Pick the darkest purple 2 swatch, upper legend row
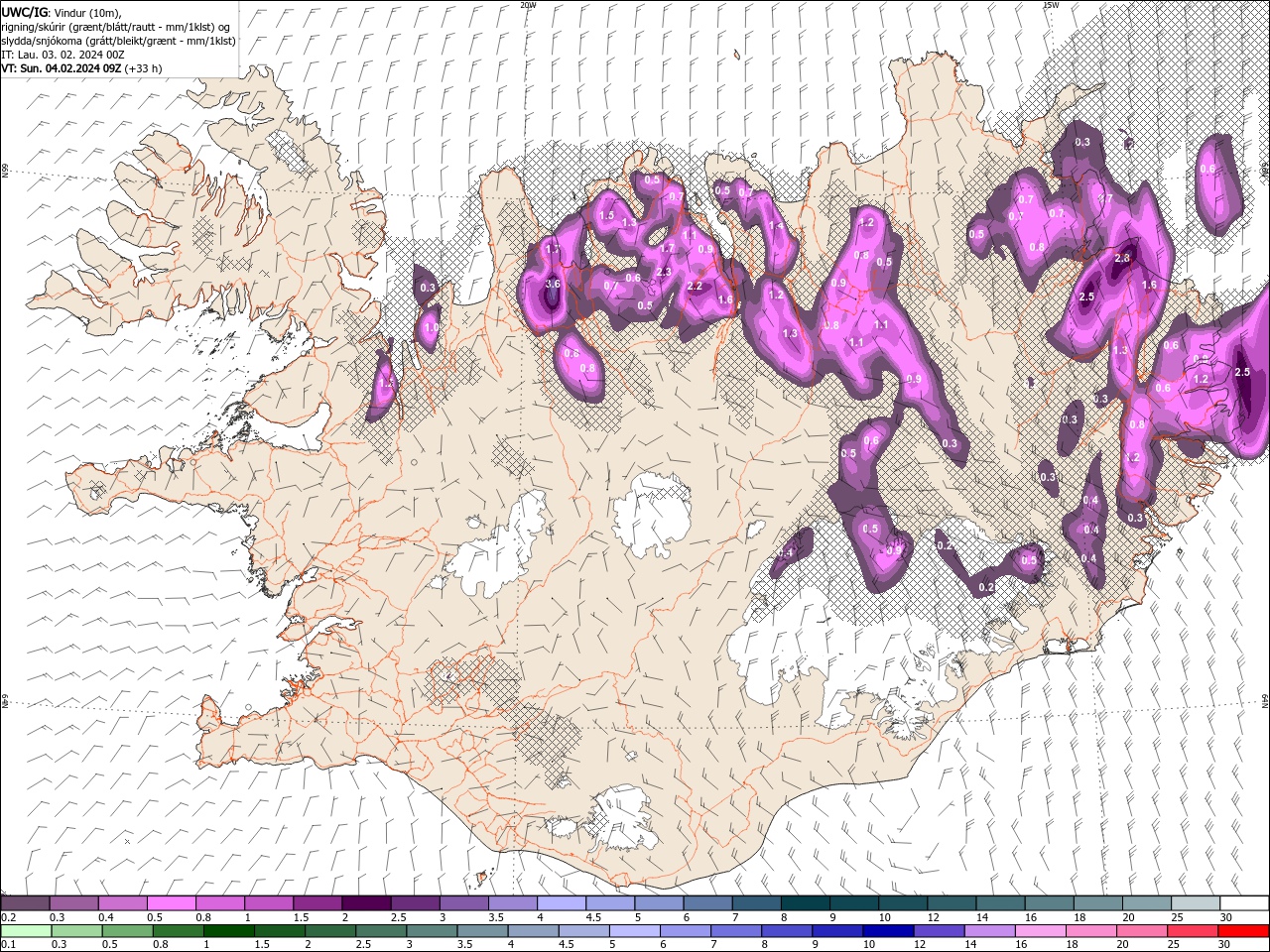 (366, 903)
